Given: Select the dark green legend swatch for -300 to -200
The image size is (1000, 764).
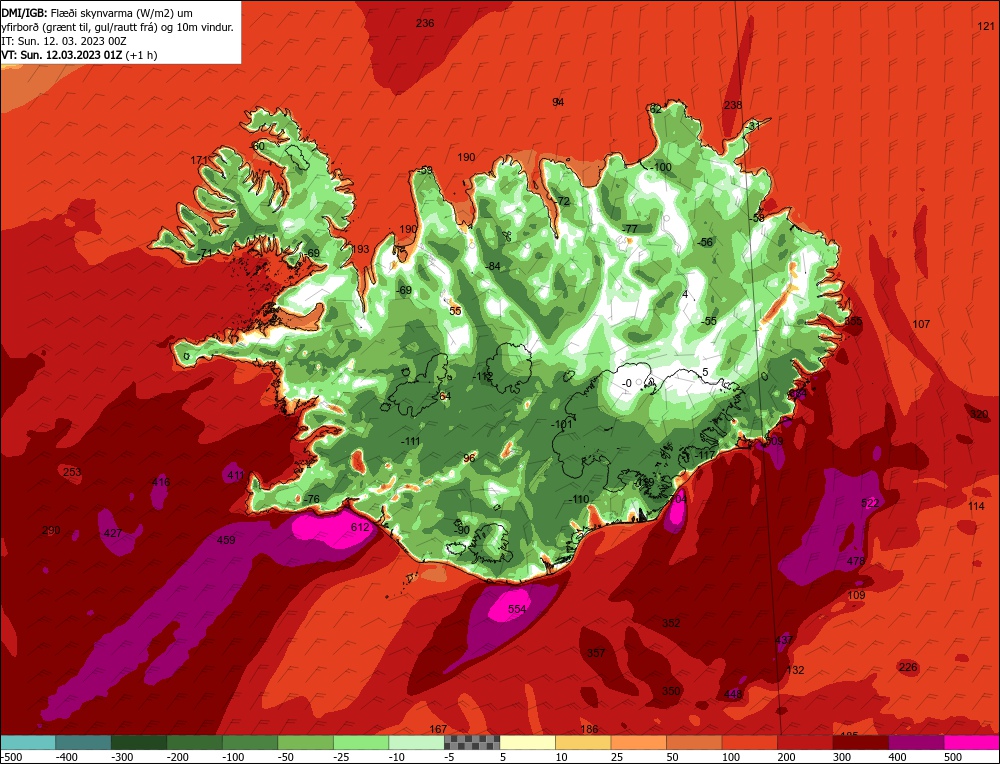Looking at the screenshot, I should pyautogui.click(x=138, y=742).
